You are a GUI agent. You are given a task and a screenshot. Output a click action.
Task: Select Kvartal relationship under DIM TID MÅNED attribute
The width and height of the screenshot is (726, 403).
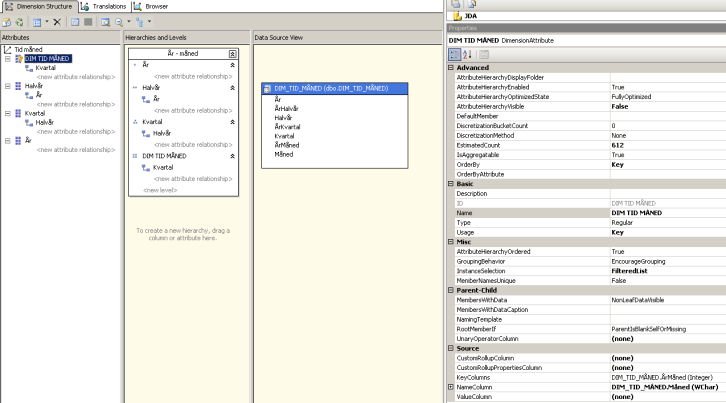coord(45,68)
